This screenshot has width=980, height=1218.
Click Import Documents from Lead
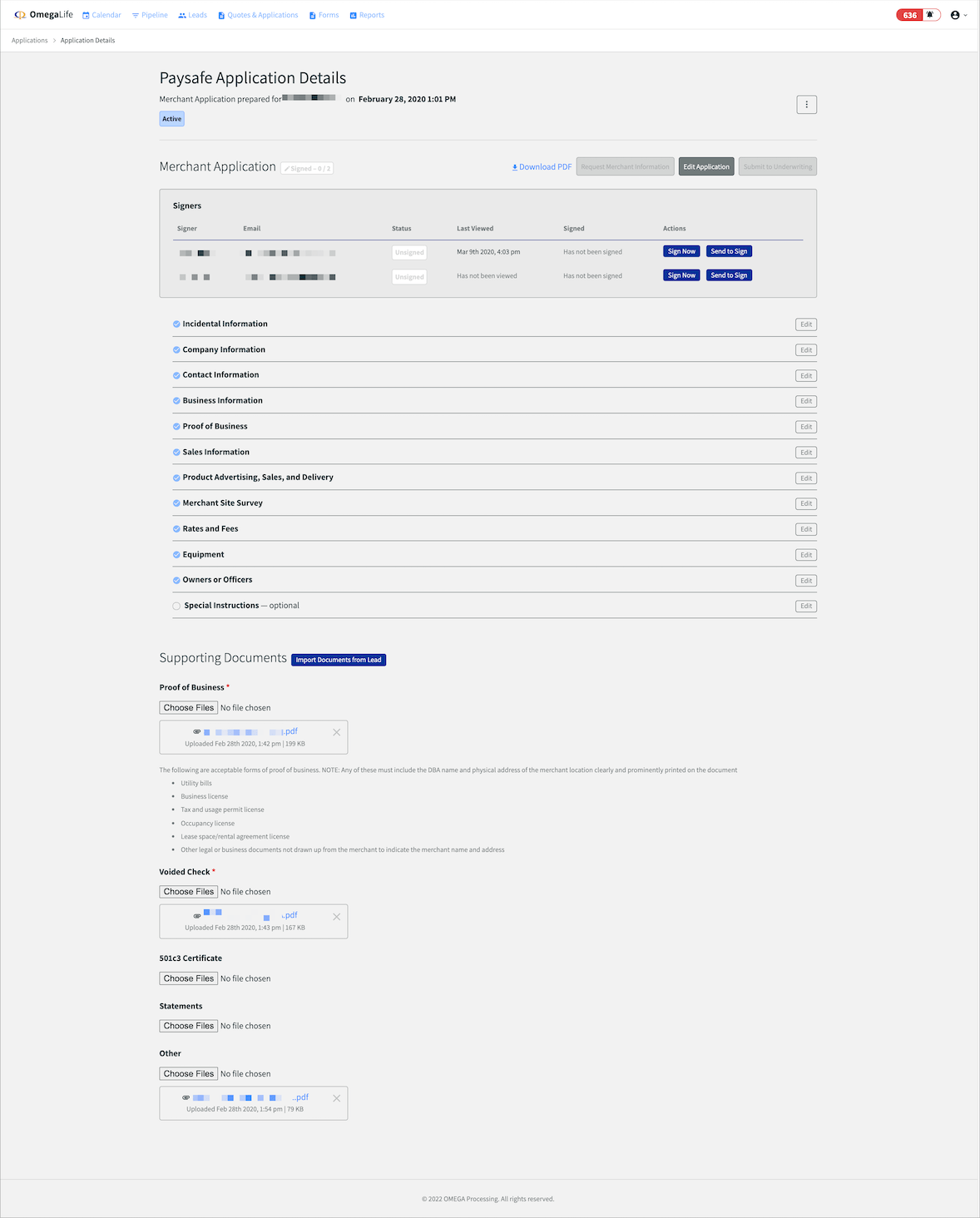point(339,660)
